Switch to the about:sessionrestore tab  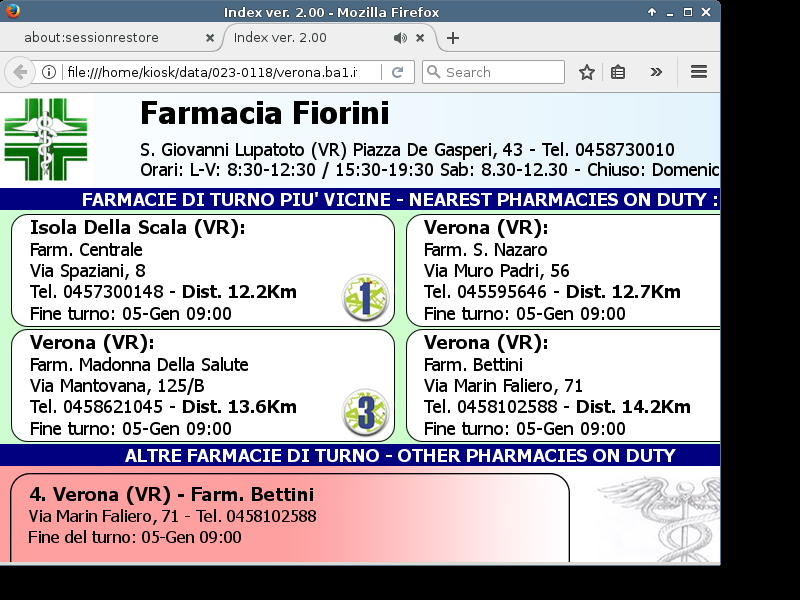pyautogui.click(x=105, y=38)
